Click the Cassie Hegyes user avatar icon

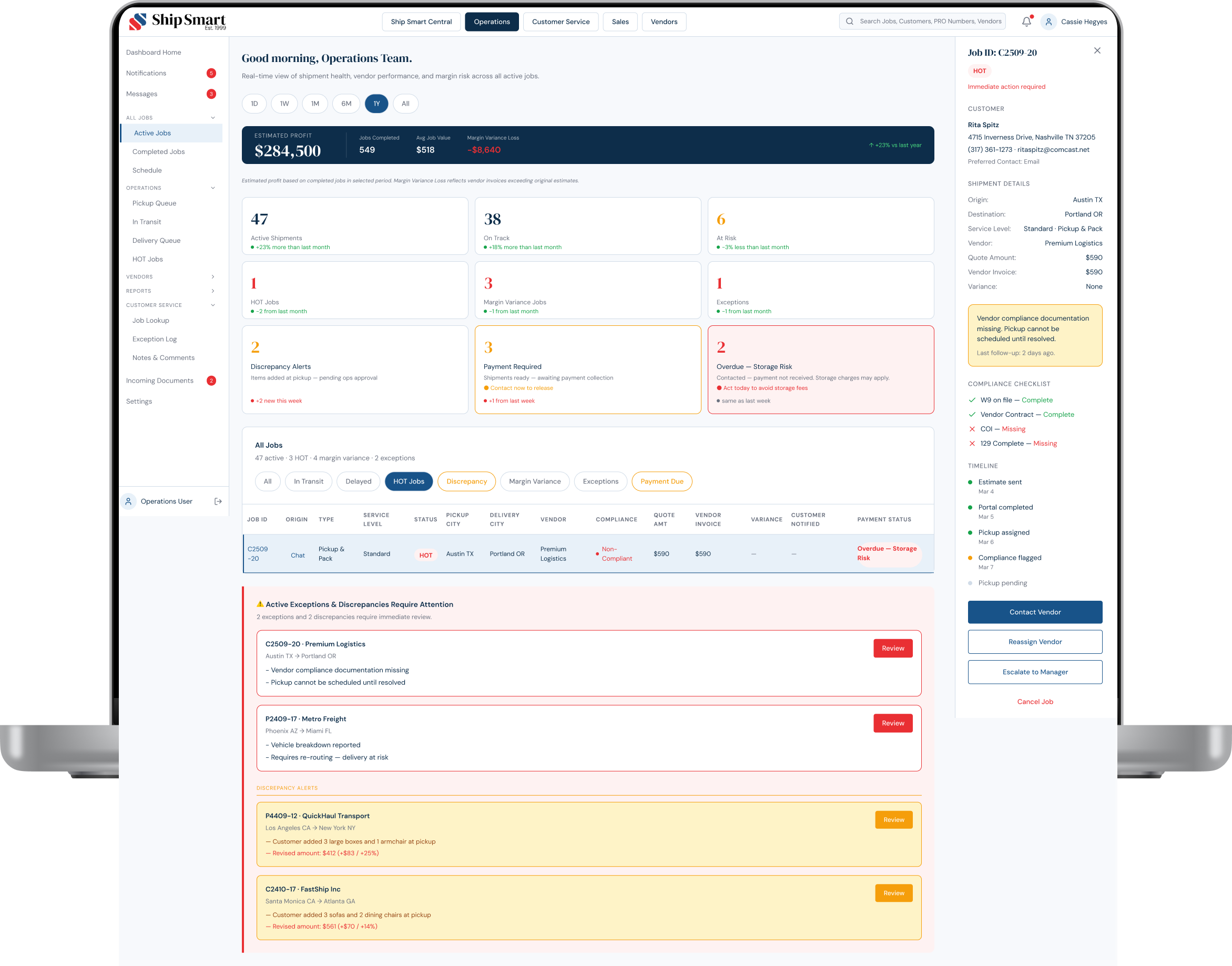click(1048, 22)
